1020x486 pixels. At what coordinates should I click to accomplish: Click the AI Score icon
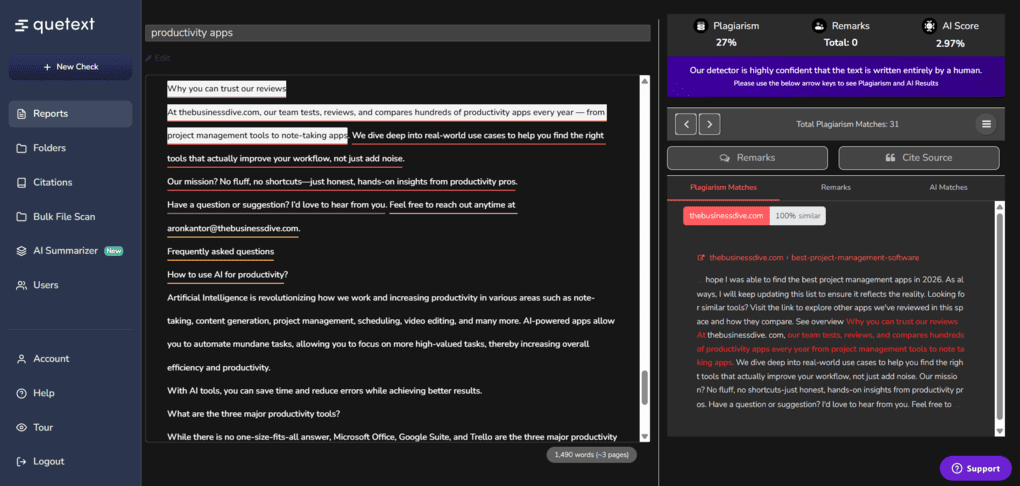pos(929,26)
